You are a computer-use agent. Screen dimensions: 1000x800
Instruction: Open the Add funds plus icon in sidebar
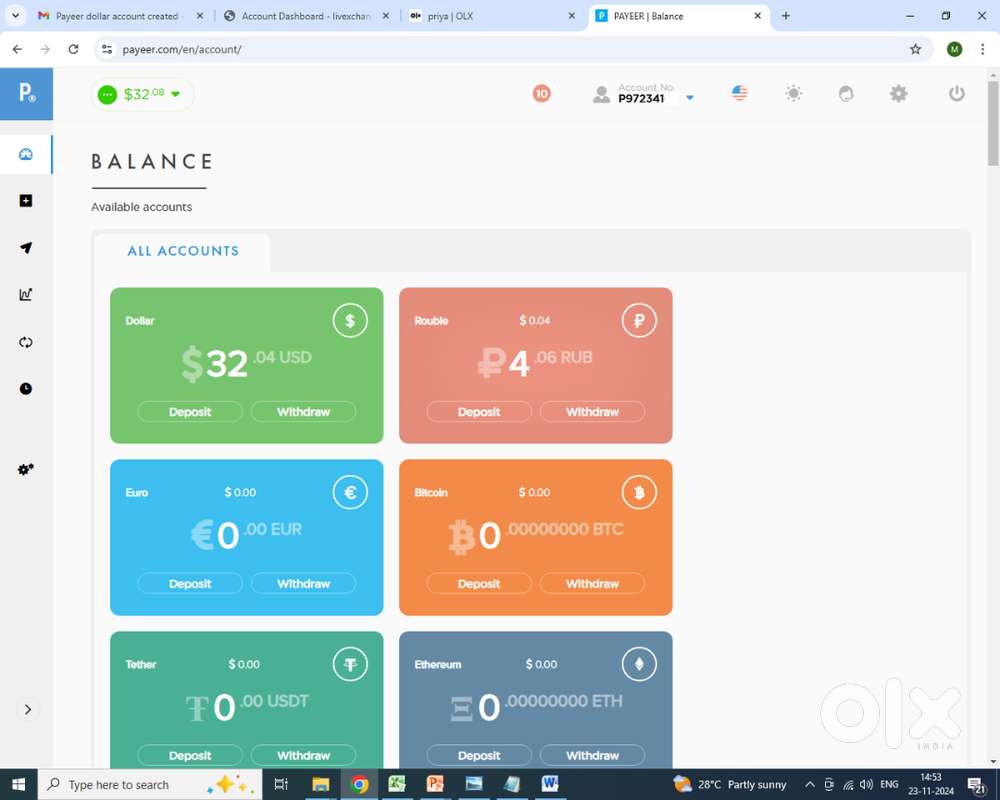(x=26, y=201)
